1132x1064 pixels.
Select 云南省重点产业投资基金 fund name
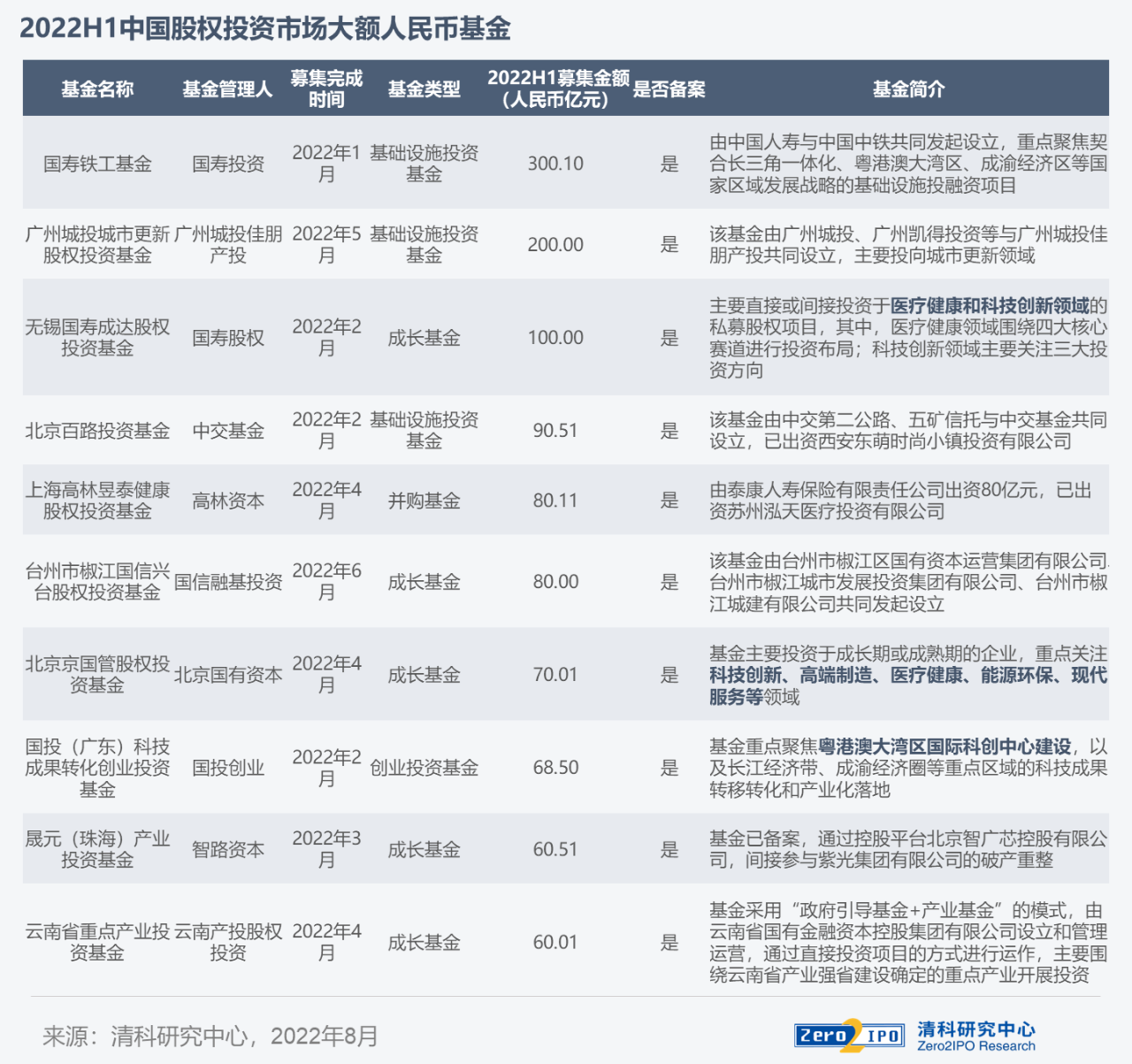point(97,942)
